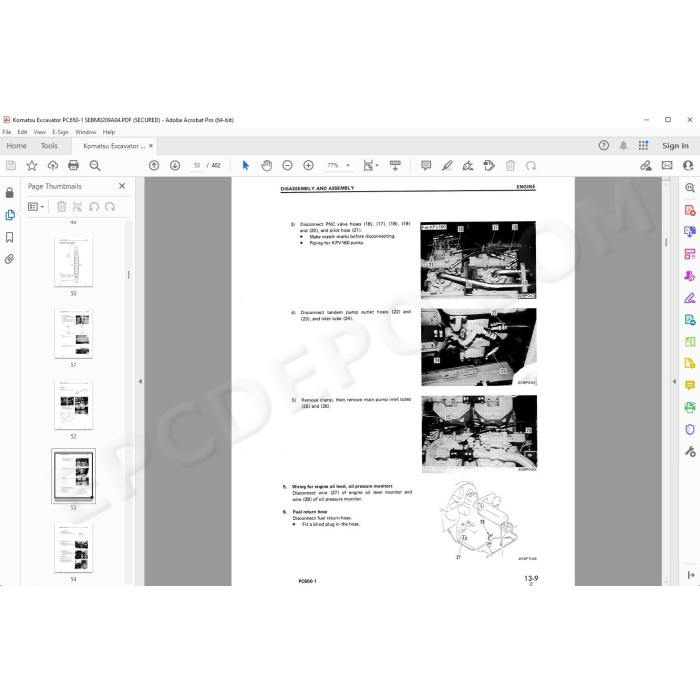Open the View menu

[40, 132]
